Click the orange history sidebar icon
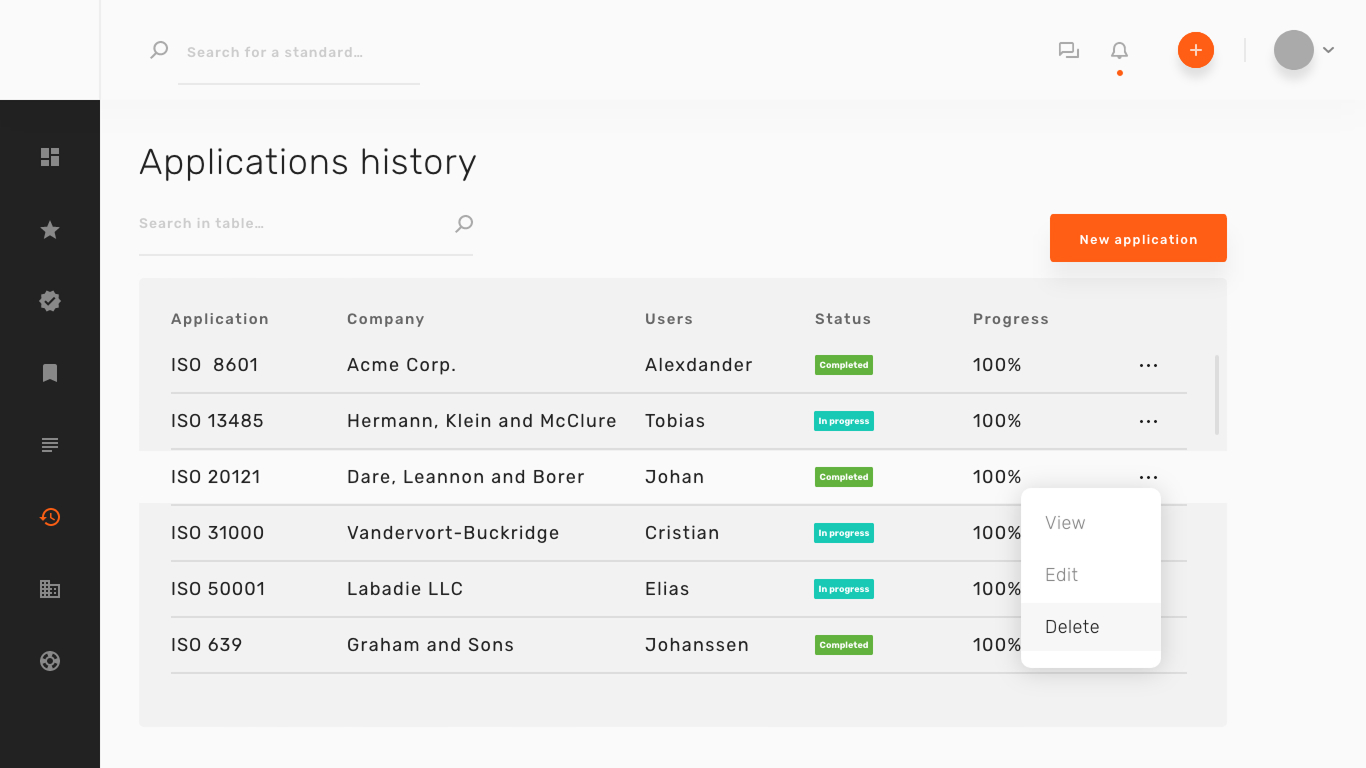This screenshot has width=1366, height=768. 50,517
